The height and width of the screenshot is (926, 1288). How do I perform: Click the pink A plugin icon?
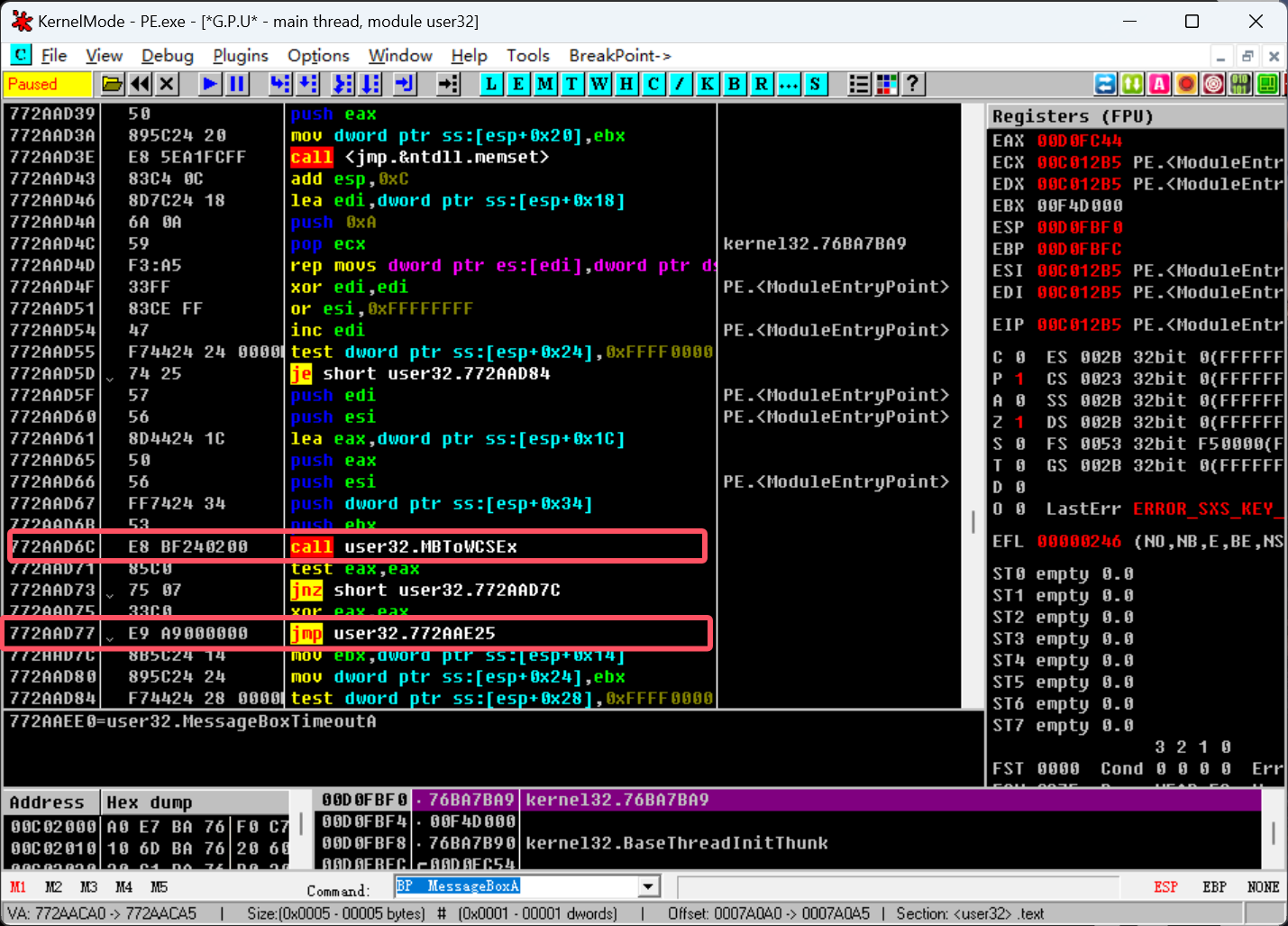1159,84
